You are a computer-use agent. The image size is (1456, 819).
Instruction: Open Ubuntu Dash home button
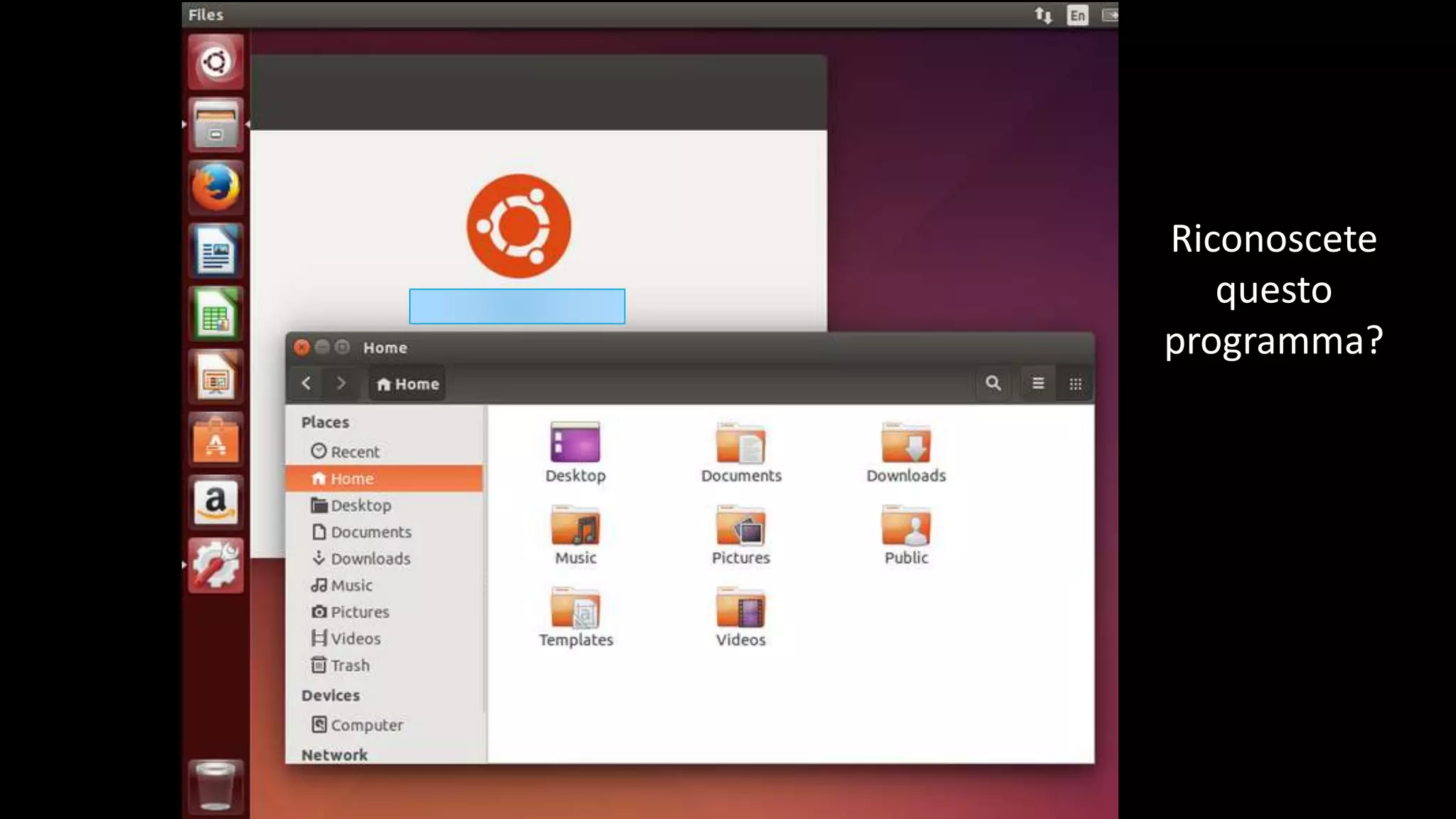point(215,62)
